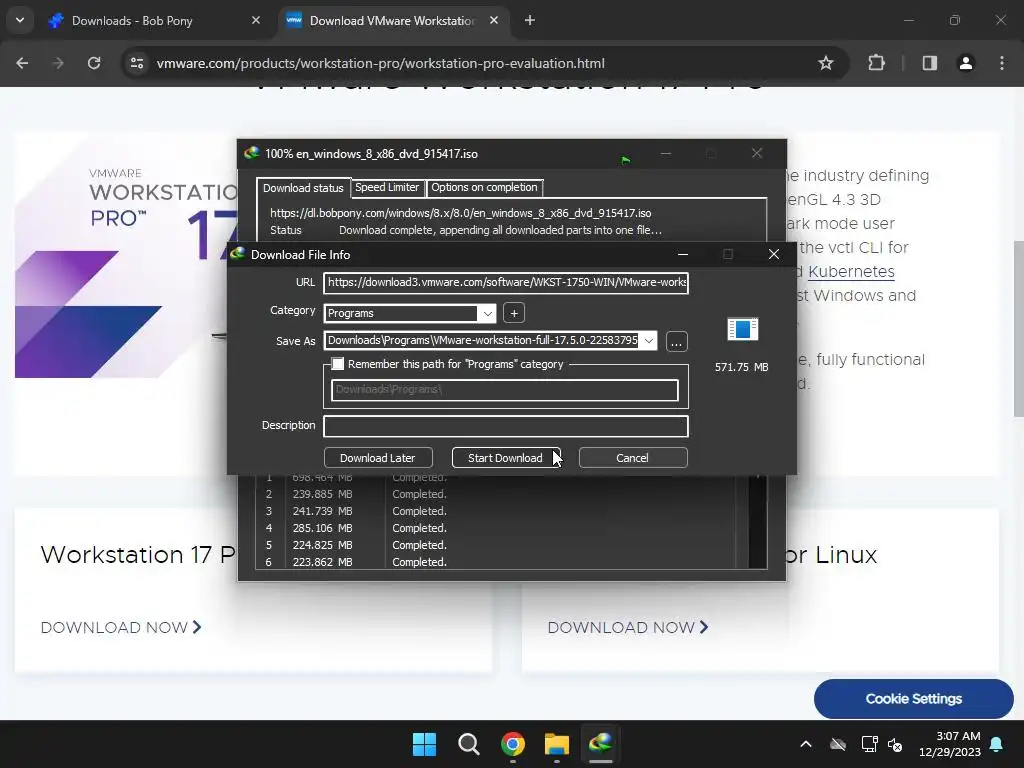Image resolution: width=1024 pixels, height=768 pixels.
Task: Click the network tray icon
Action: pos(869,744)
